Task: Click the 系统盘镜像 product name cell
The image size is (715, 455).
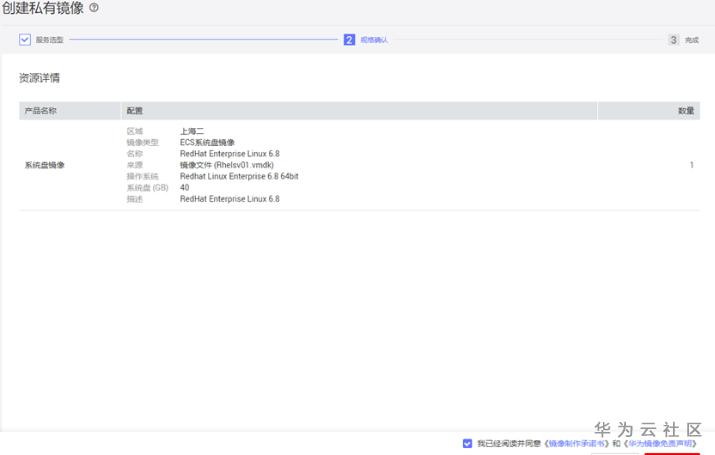Action: pyautogui.click(x=44, y=165)
